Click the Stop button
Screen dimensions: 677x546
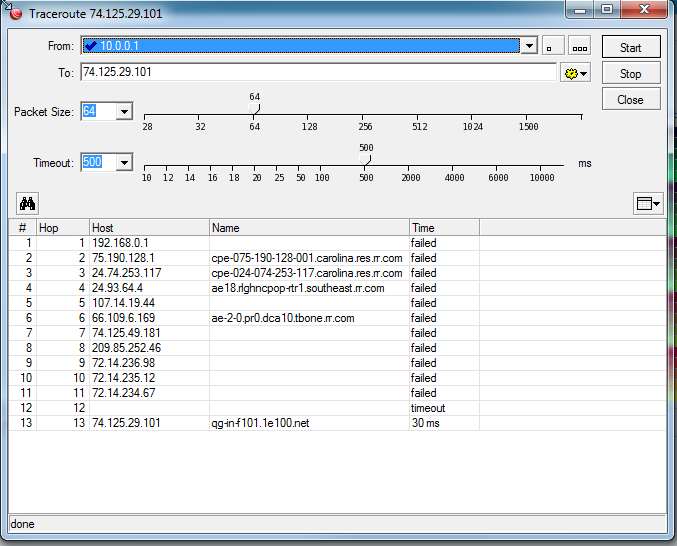coord(631,73)
